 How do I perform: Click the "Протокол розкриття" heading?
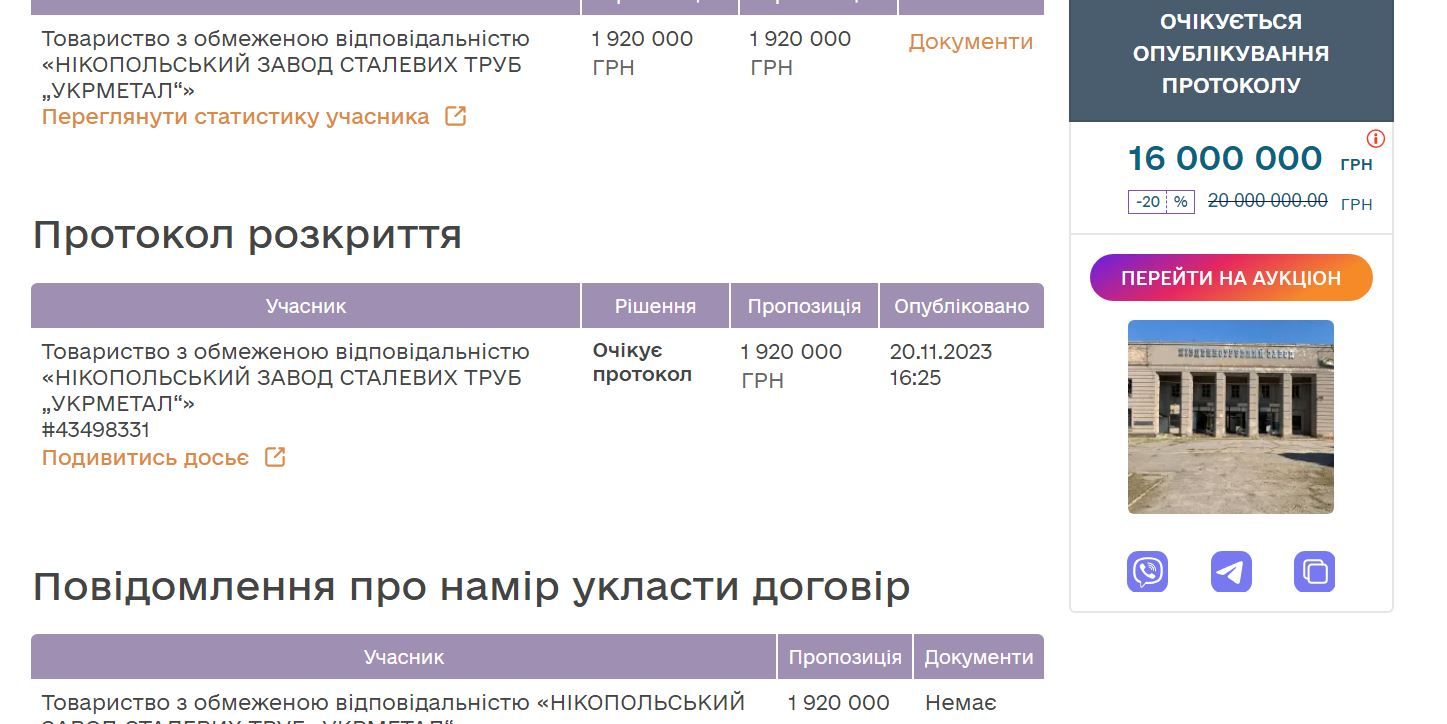[247, 235]
